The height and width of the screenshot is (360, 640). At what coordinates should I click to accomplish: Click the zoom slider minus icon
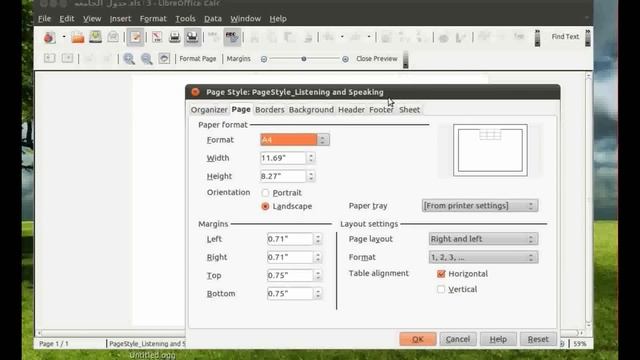pos(264,59)
